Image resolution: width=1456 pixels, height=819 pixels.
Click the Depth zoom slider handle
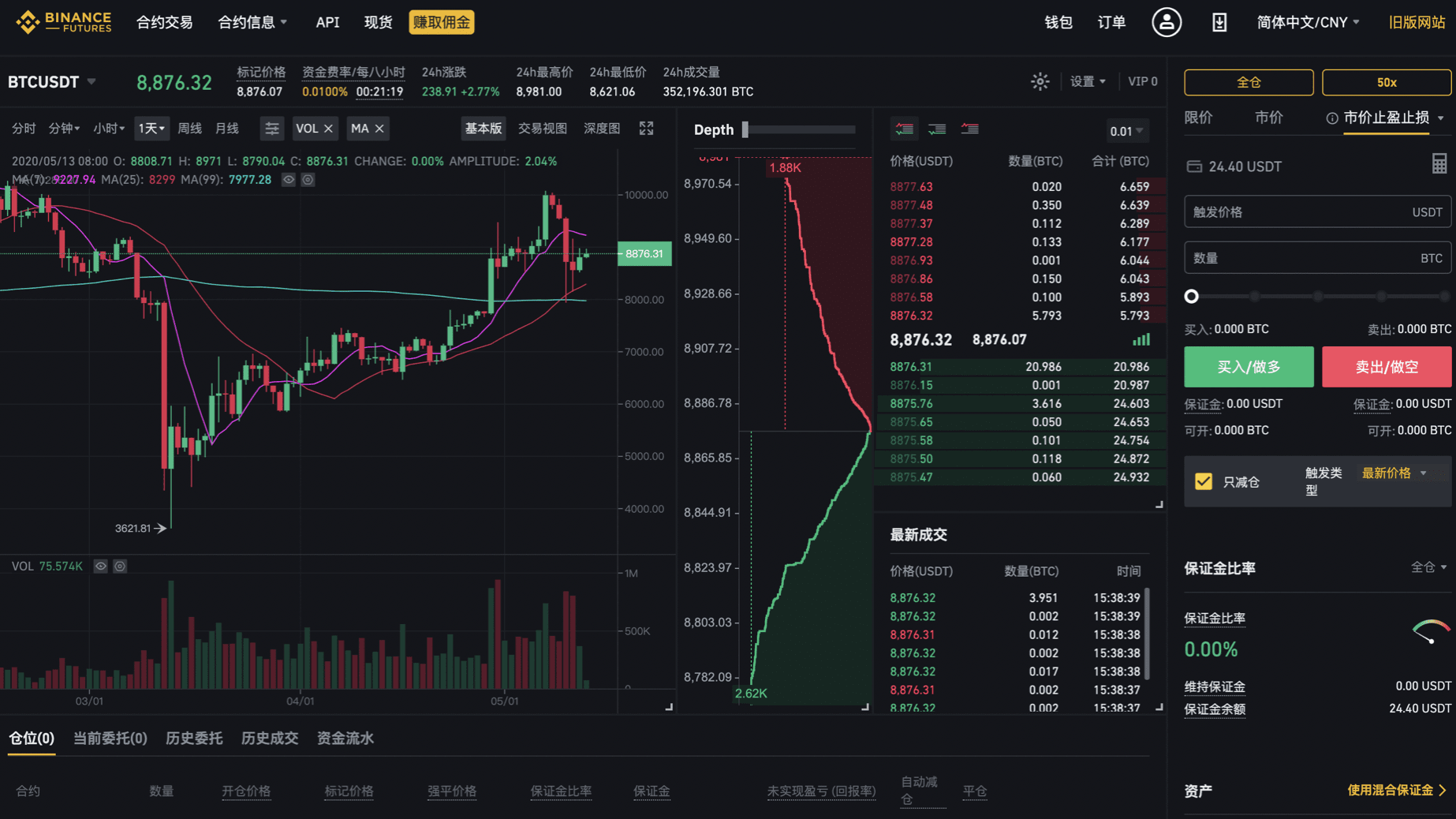coord(745,129)
